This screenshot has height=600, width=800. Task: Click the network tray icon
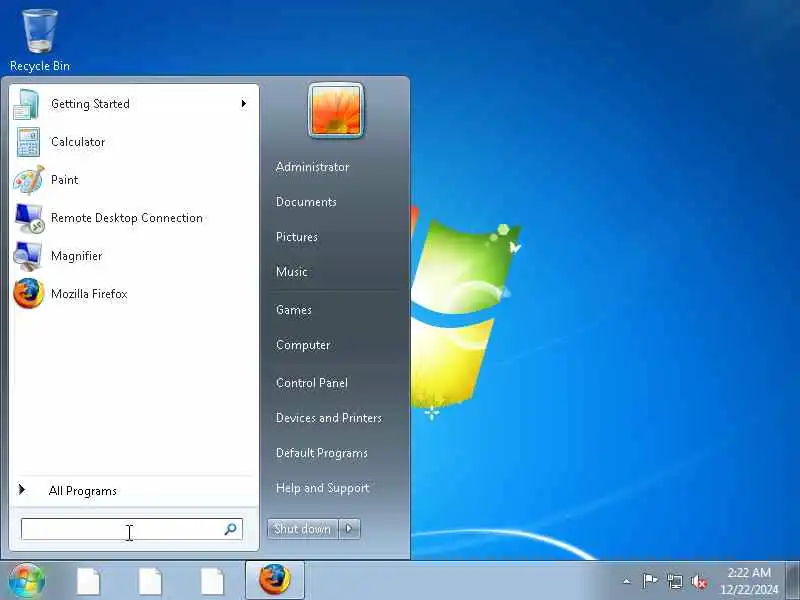click(674, 581)
